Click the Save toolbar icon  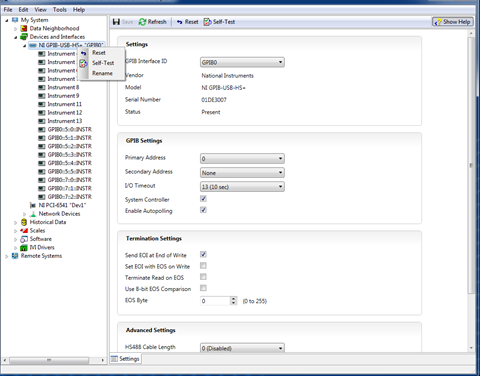(116, 22)
